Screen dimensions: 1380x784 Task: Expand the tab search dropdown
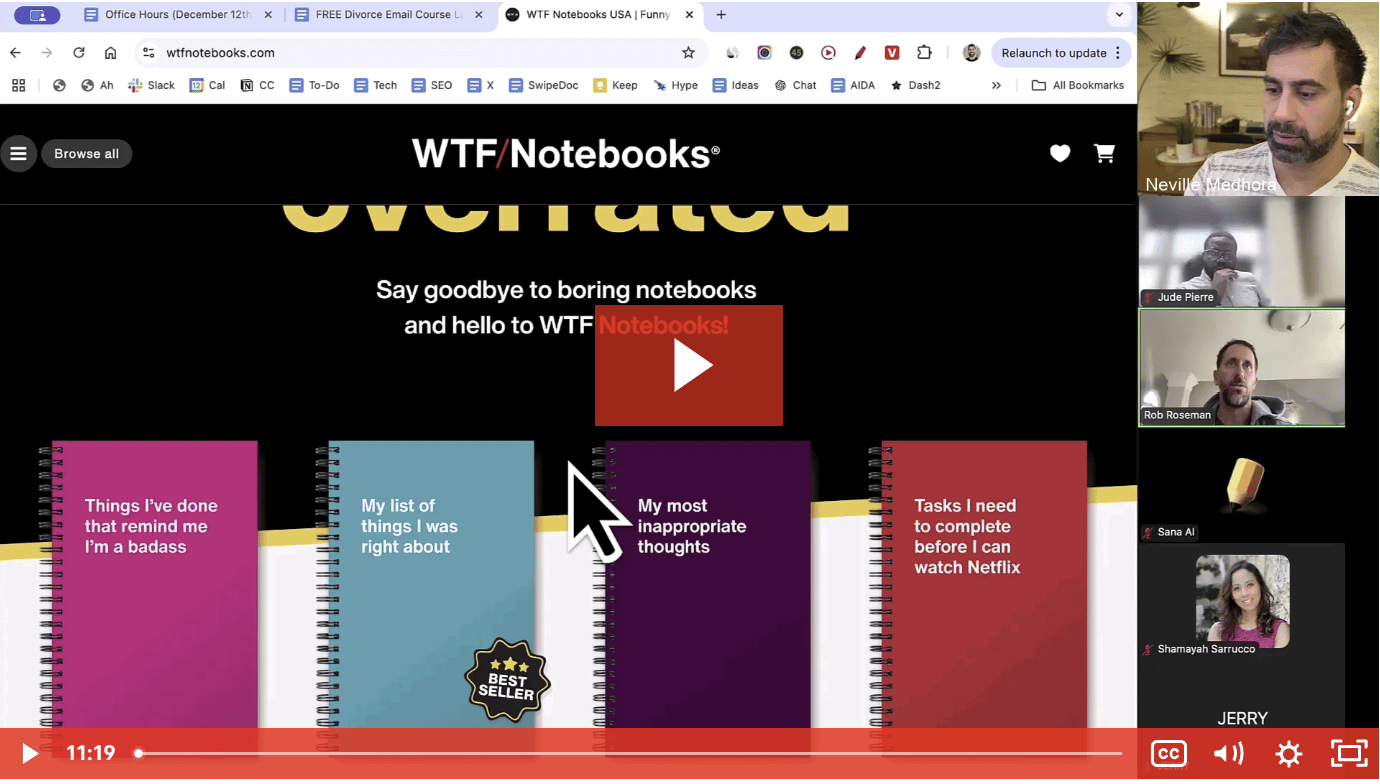[x=1119, y=15]
